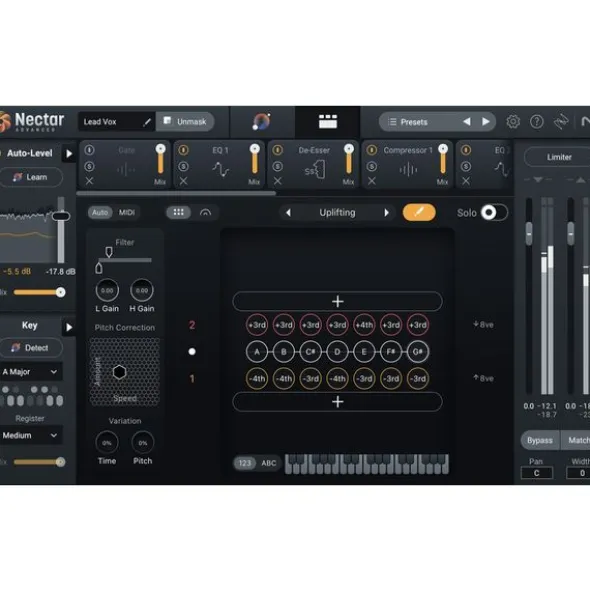Click the H Gain knob
The image size is (590, 591).
click(x=142, y=290)
